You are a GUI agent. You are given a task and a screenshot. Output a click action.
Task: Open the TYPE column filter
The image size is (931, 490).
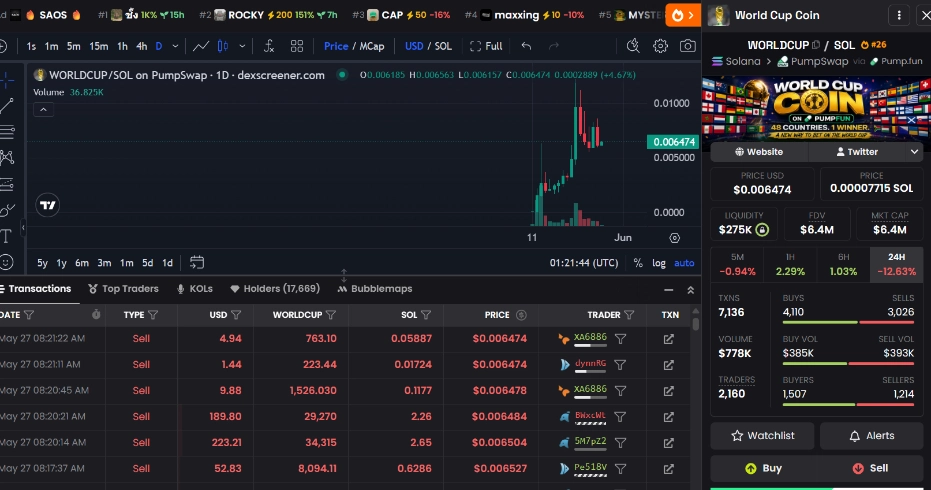(153, 315)
